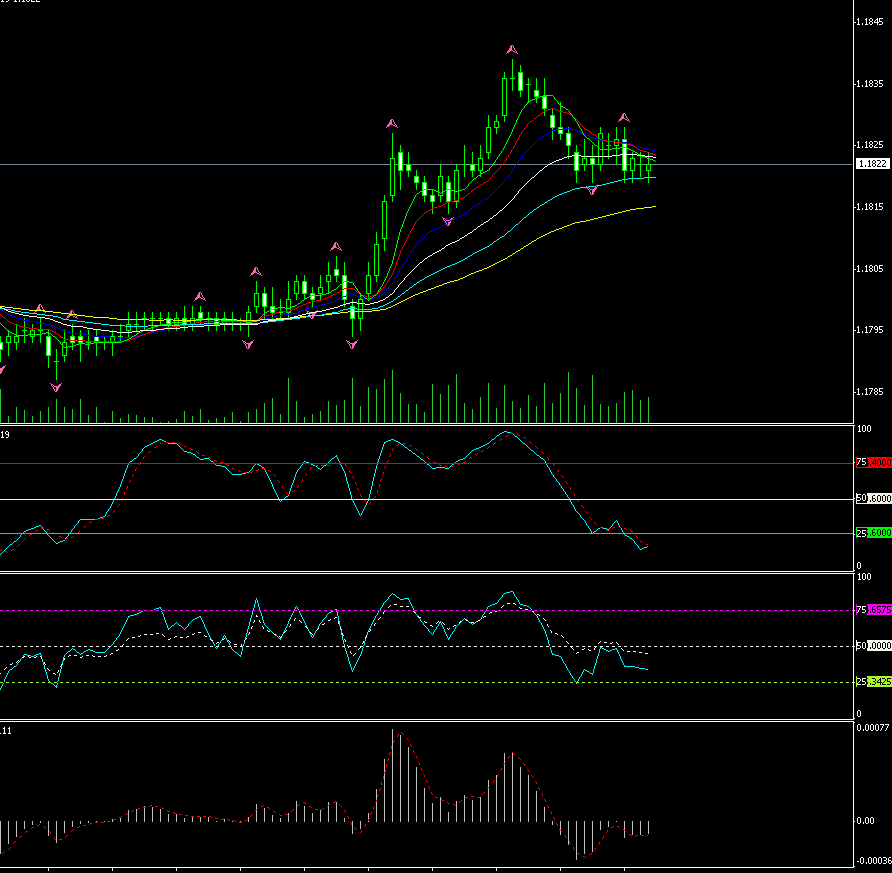Viewport: 892px width, 873px height.
Task: Select the 50.0000 level label
Action: [874, 646]
